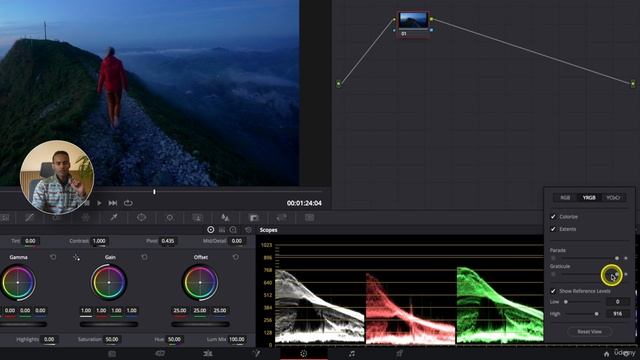The image size is (640, 360).
Task: Reset the Gain wheel
Action: tap(144, 257)
